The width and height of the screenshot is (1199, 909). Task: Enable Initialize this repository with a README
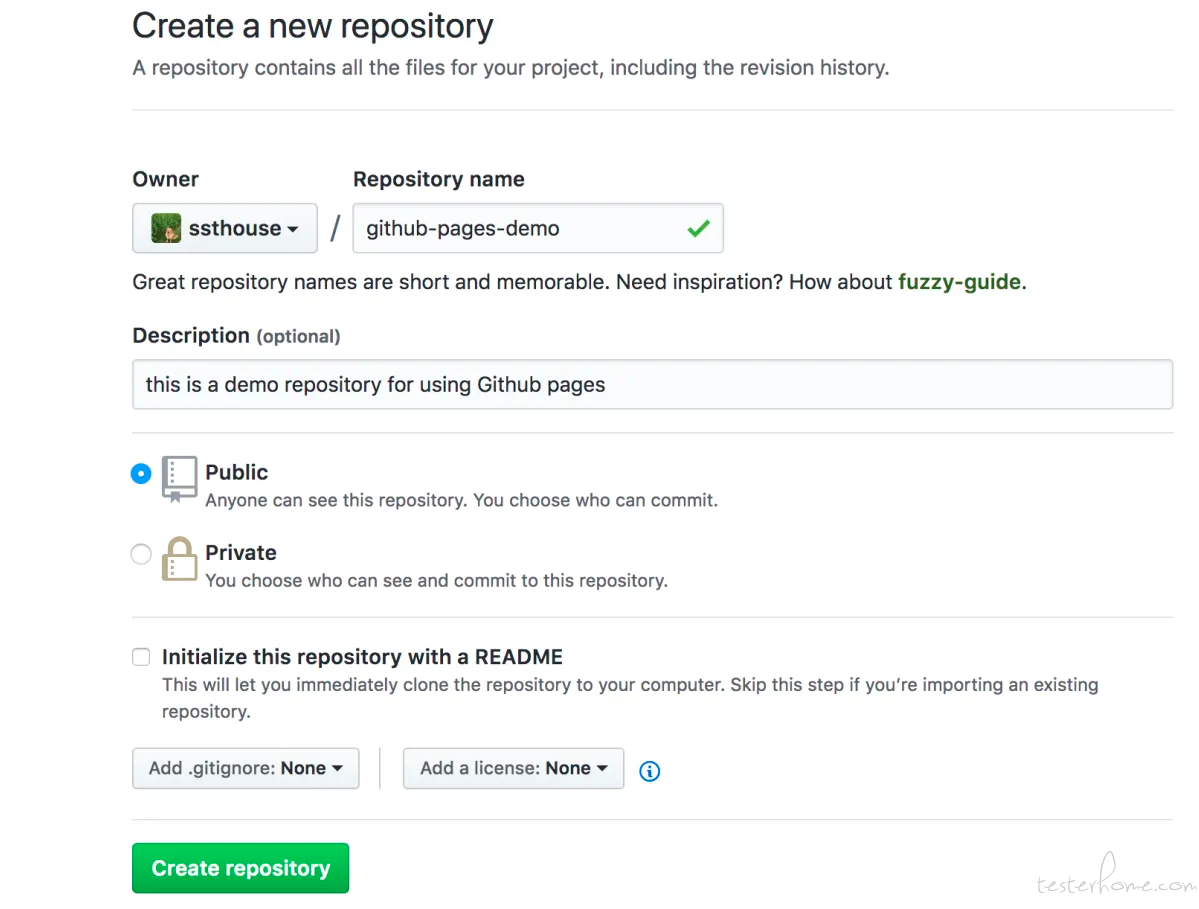141,657
